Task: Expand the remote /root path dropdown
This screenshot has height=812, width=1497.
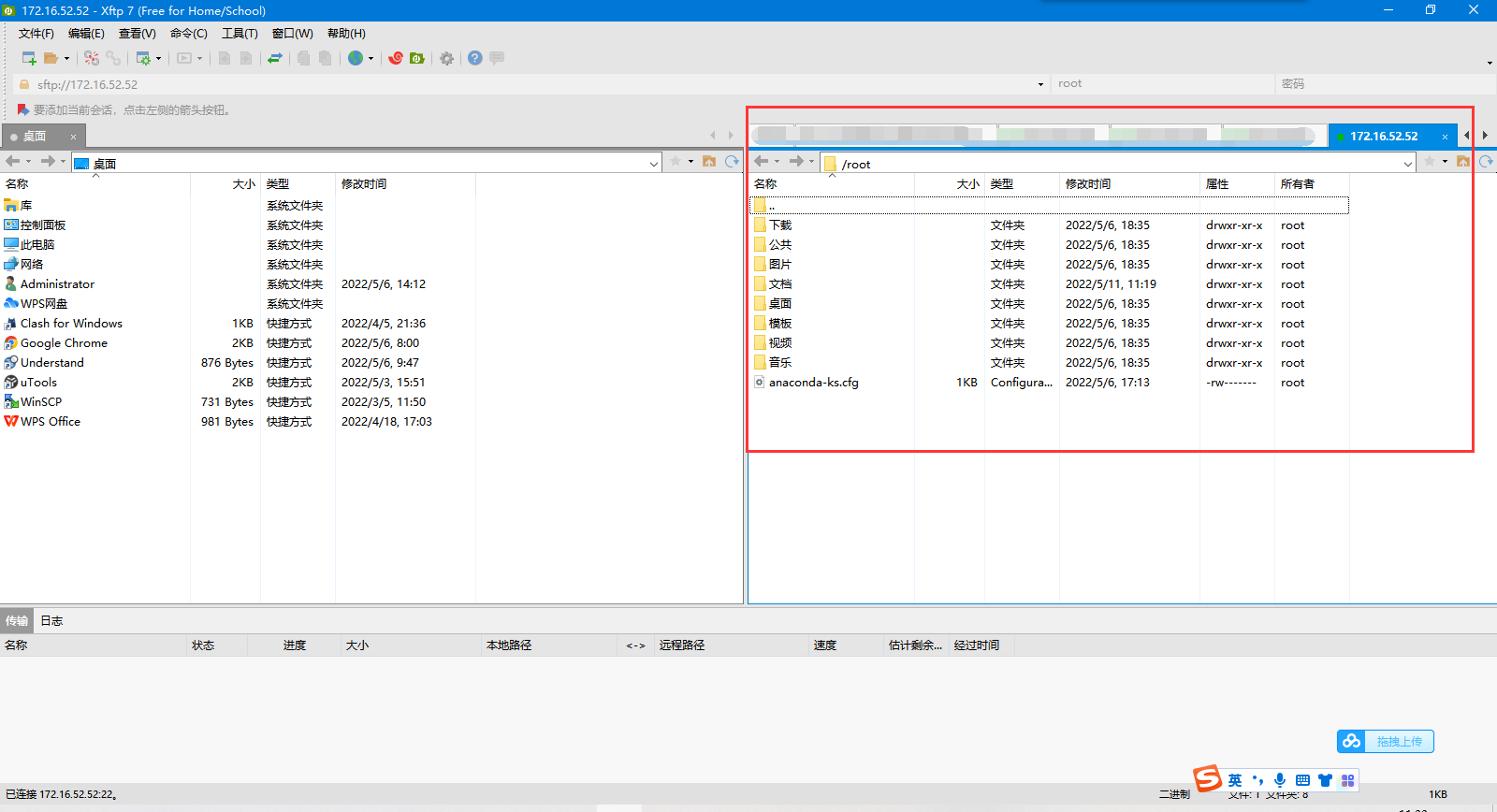Action: (1407, 164)
